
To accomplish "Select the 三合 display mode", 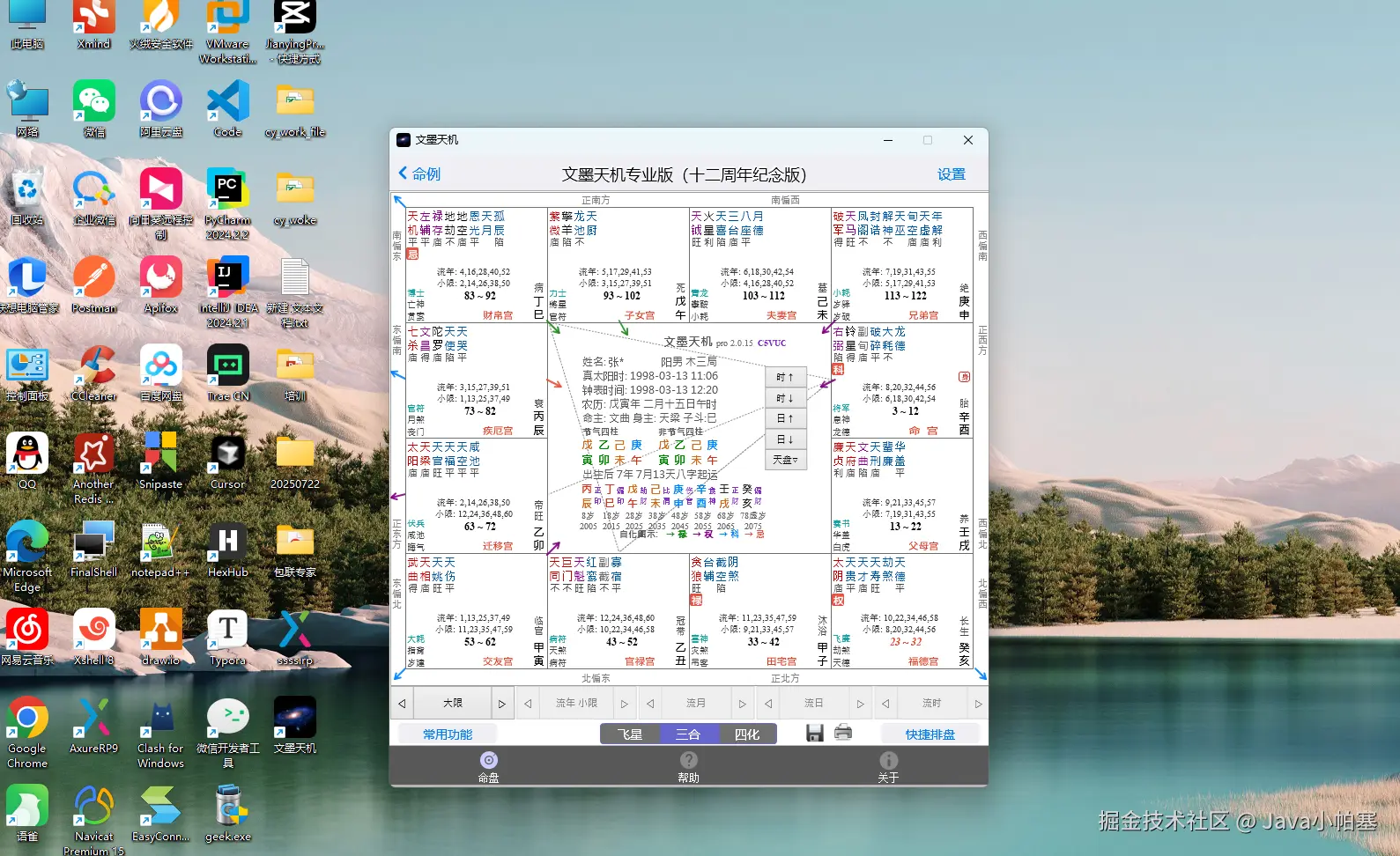I will (688, 734).
